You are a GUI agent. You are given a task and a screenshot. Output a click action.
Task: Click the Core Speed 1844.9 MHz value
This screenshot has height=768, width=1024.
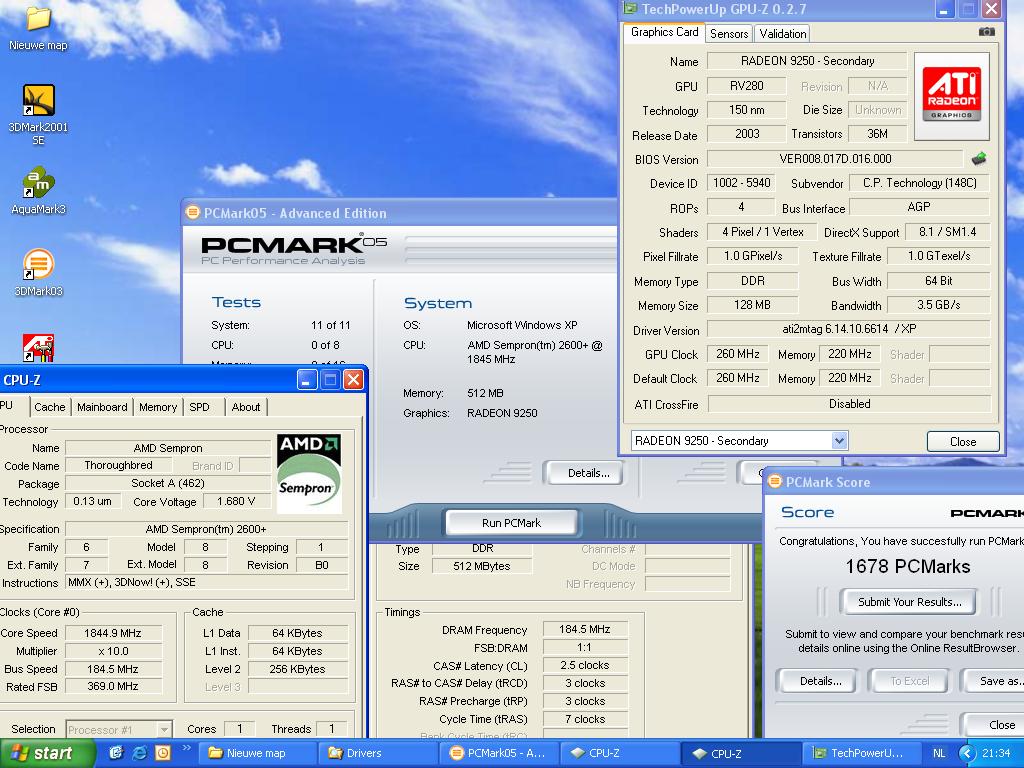coord(113,633)
